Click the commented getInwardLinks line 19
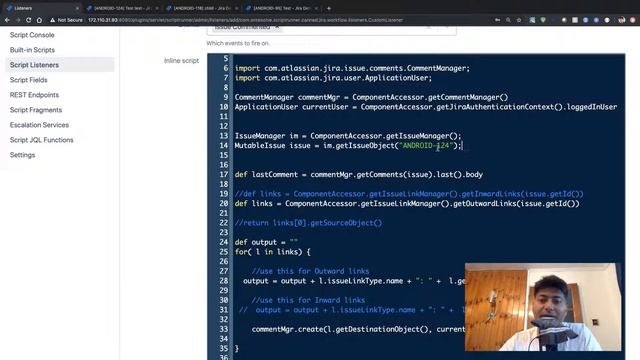Viewport: 640px width, 360px height. coord(409,194)
